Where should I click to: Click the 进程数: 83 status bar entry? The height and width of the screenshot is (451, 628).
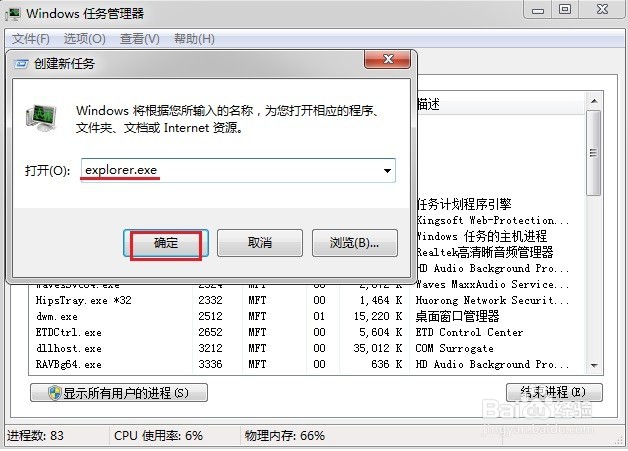(x=35, y=435)
